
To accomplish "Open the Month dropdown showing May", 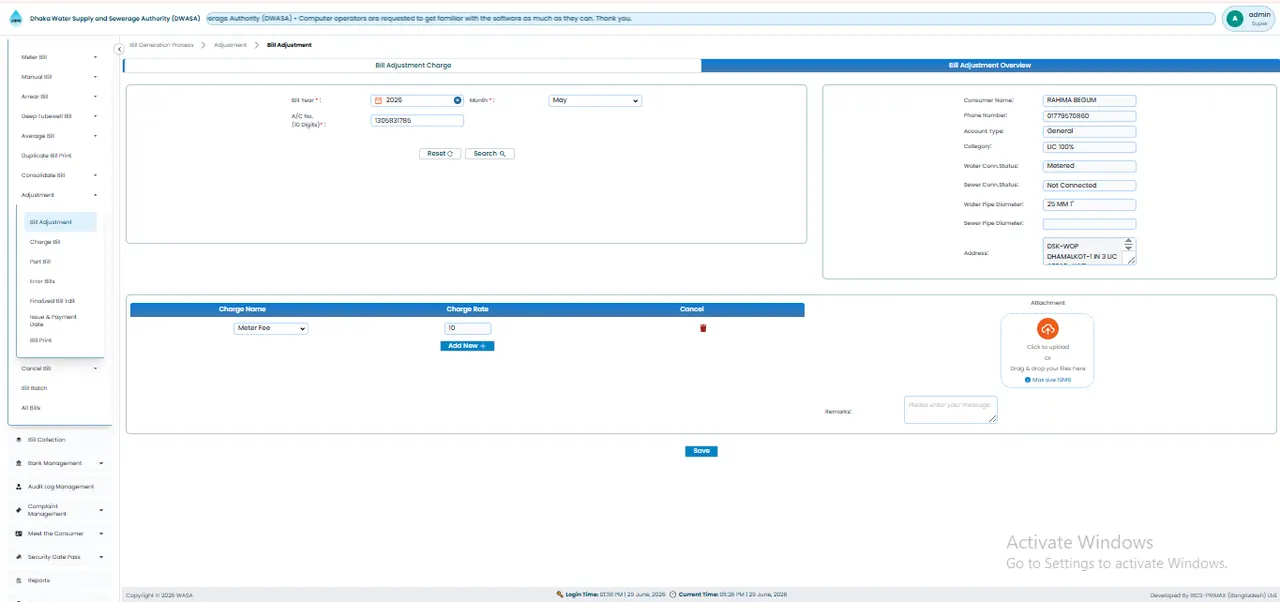I will [x=595, y=100].
